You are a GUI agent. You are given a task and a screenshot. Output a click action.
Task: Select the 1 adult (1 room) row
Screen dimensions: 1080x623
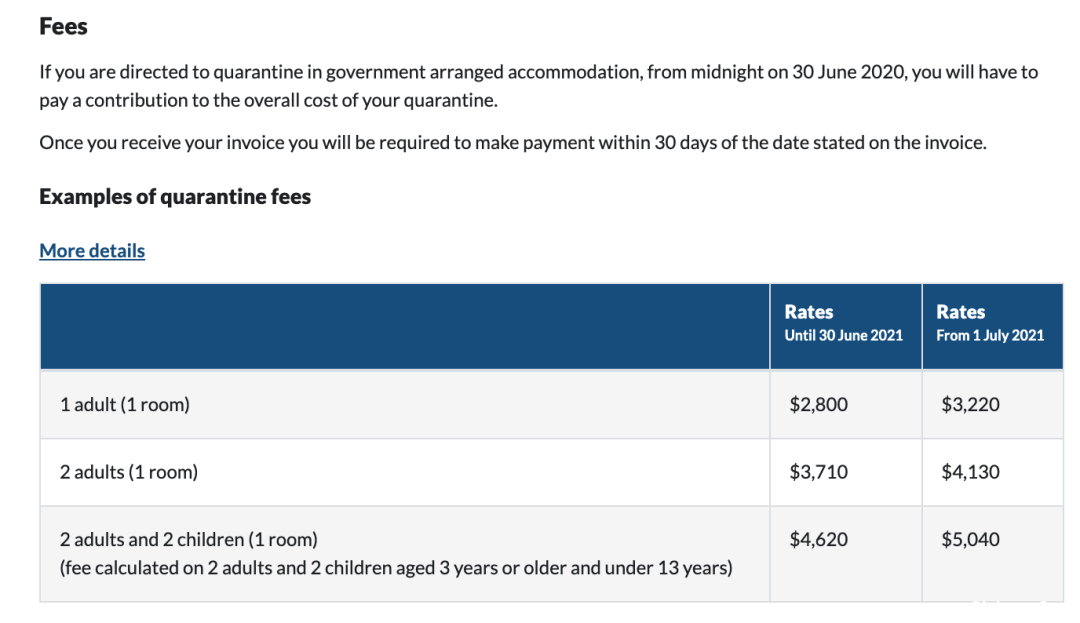pos(551,404)
